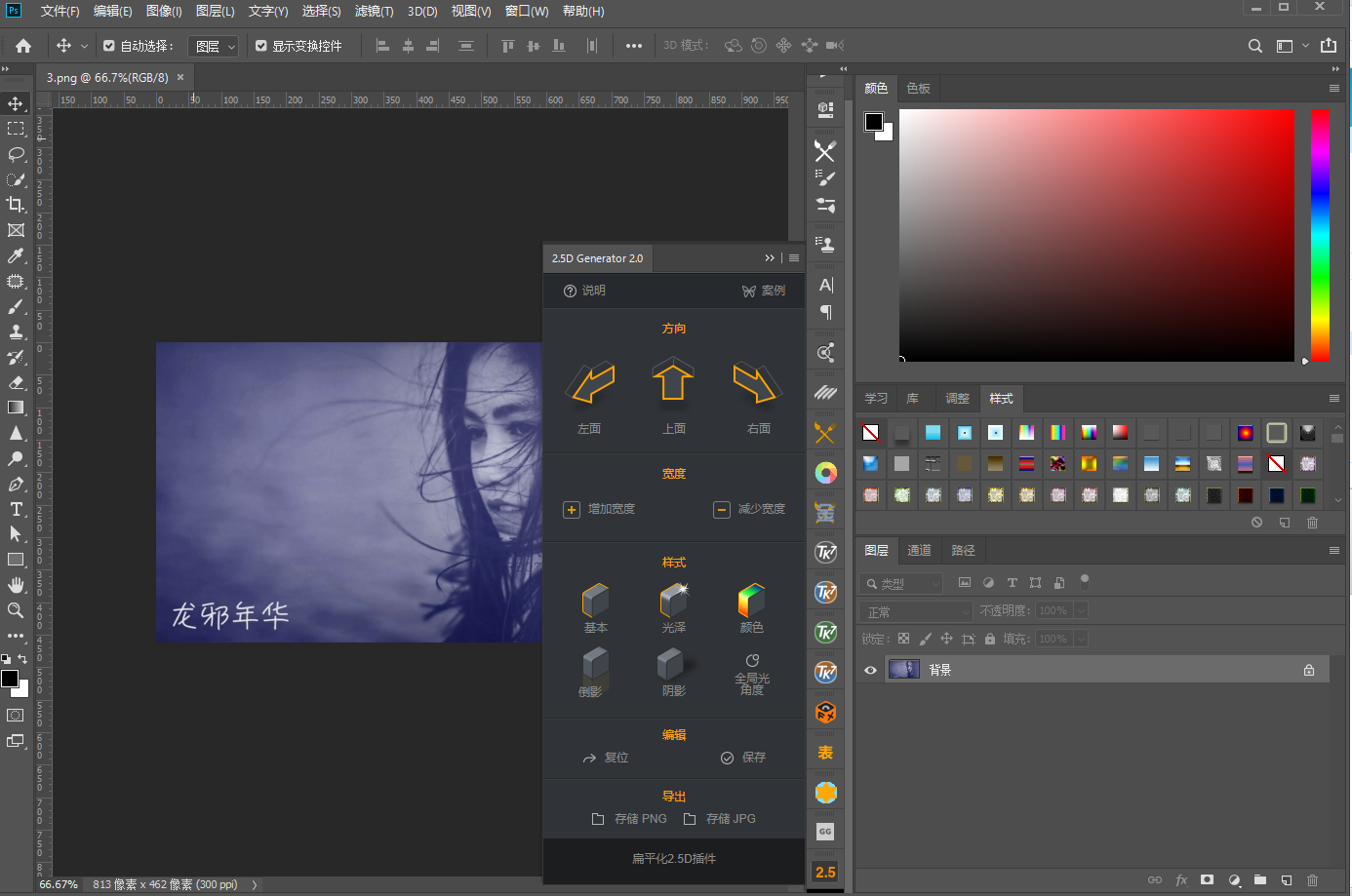Open the 文件(F) menu
The width and height of the screenshot is (1352, 896).
[60, 11]
